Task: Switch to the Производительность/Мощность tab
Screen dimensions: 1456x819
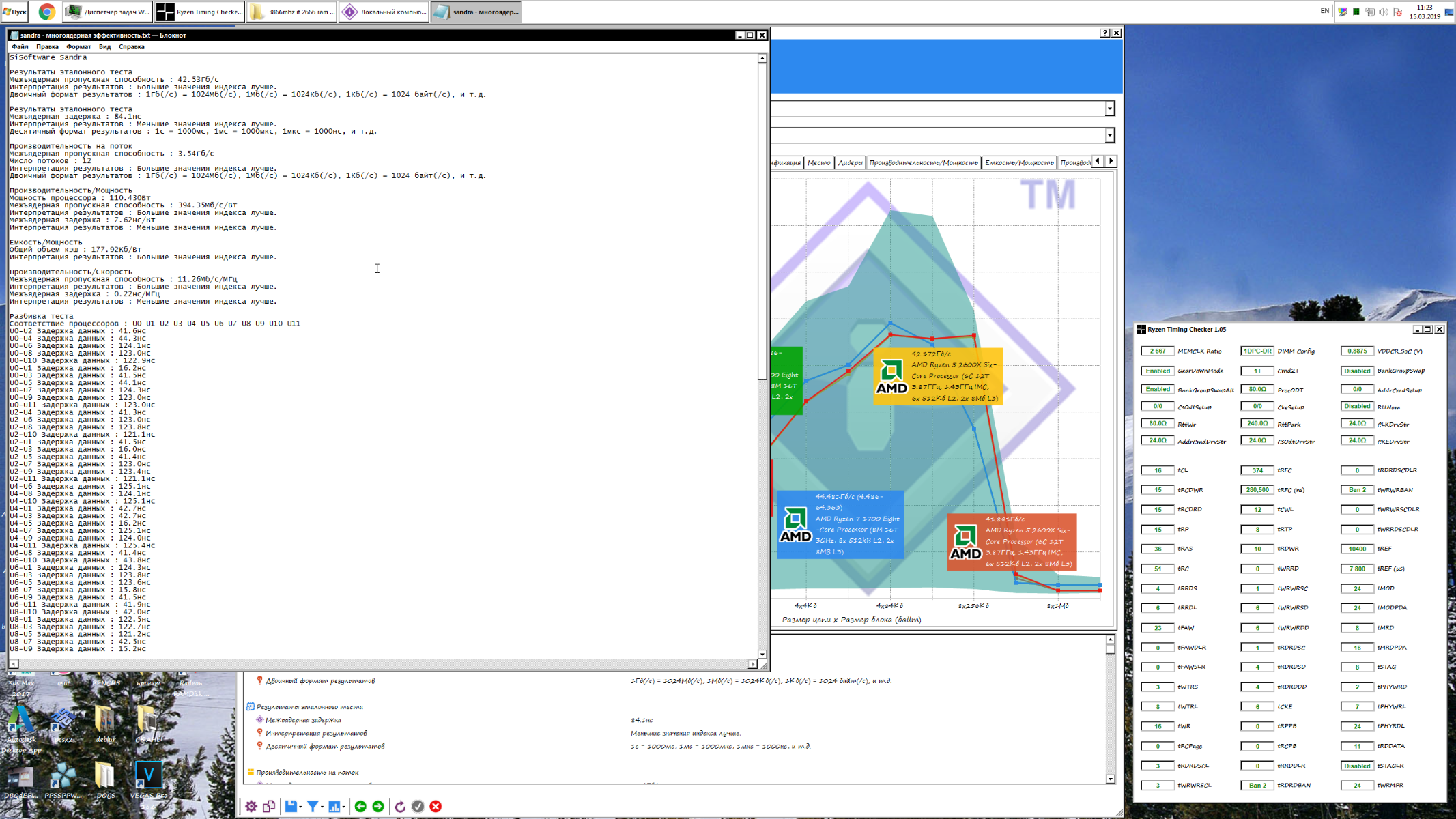Action: click(923, 162)
